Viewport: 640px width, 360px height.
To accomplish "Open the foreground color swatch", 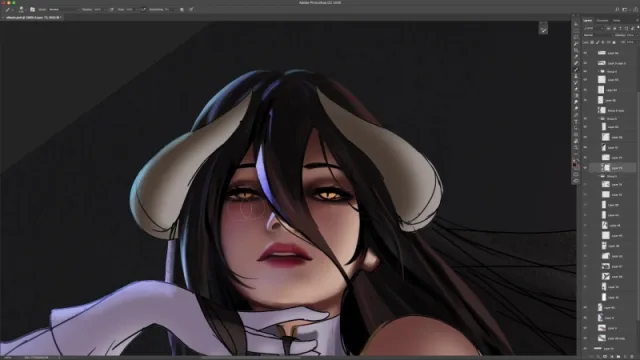I will [575, 164].
